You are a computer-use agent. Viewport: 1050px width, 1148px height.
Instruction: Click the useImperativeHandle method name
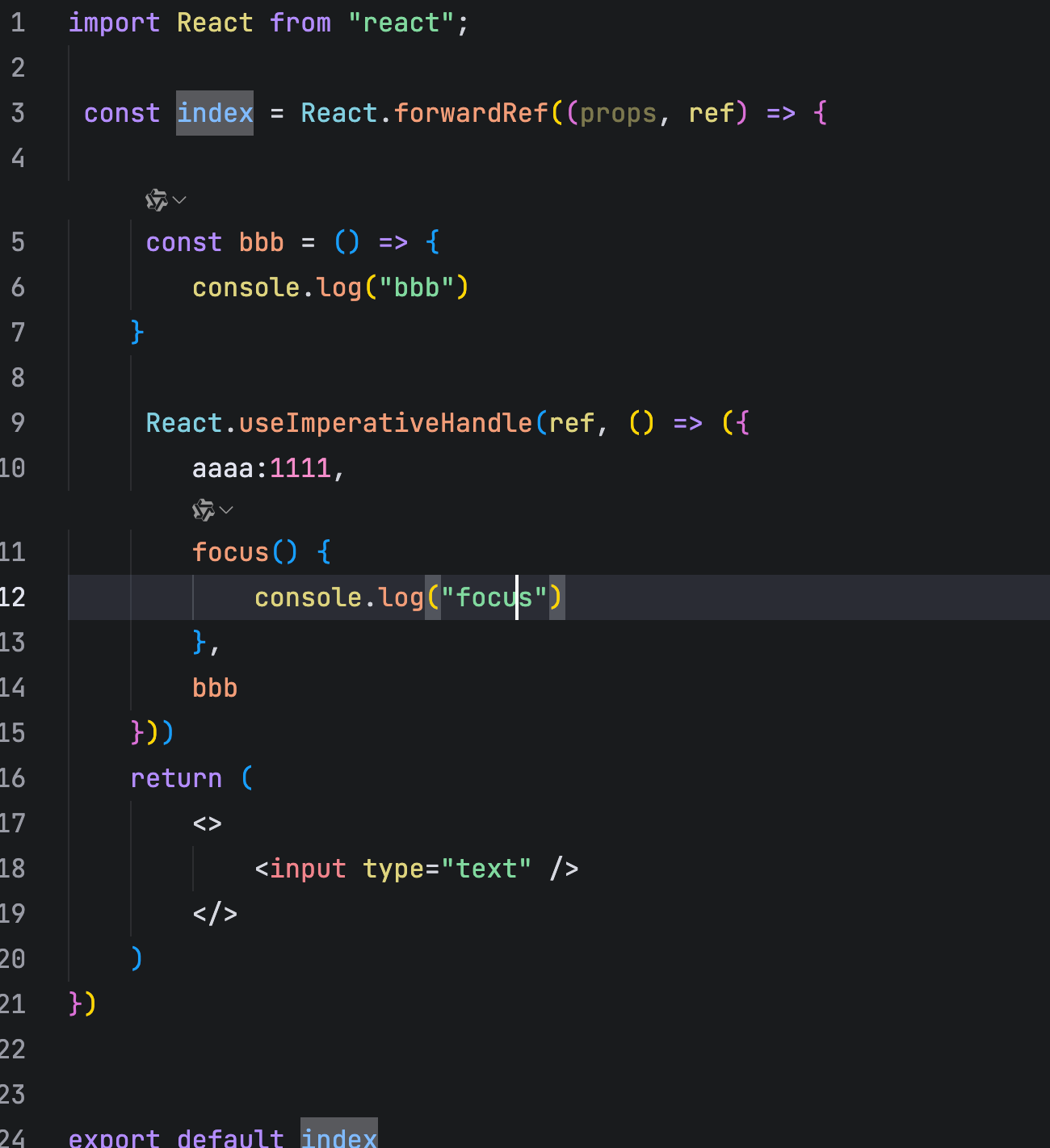[x=385, y=423]
